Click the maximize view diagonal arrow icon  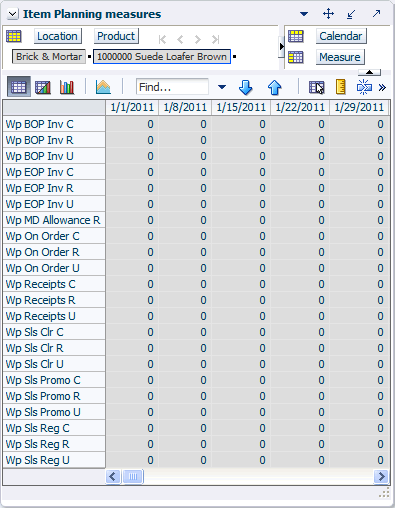pyautogui.click(x=376, y=14)
